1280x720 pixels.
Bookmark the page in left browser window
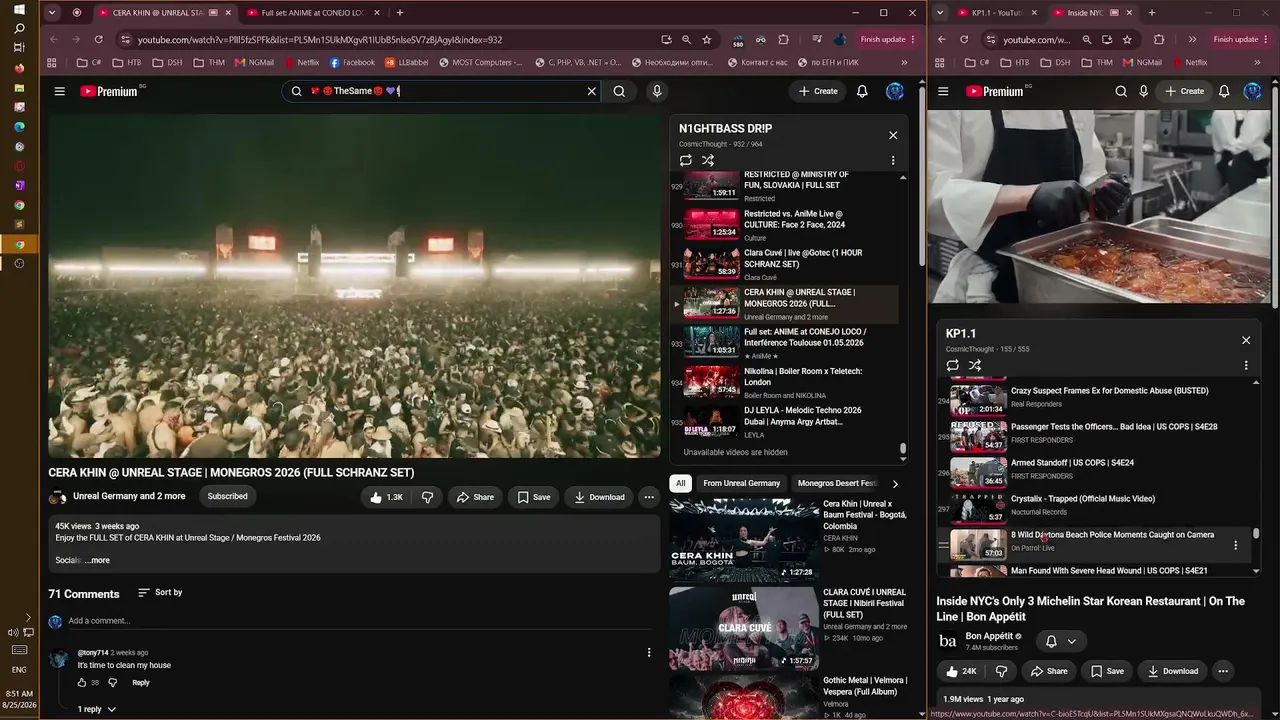click(707, 40)
